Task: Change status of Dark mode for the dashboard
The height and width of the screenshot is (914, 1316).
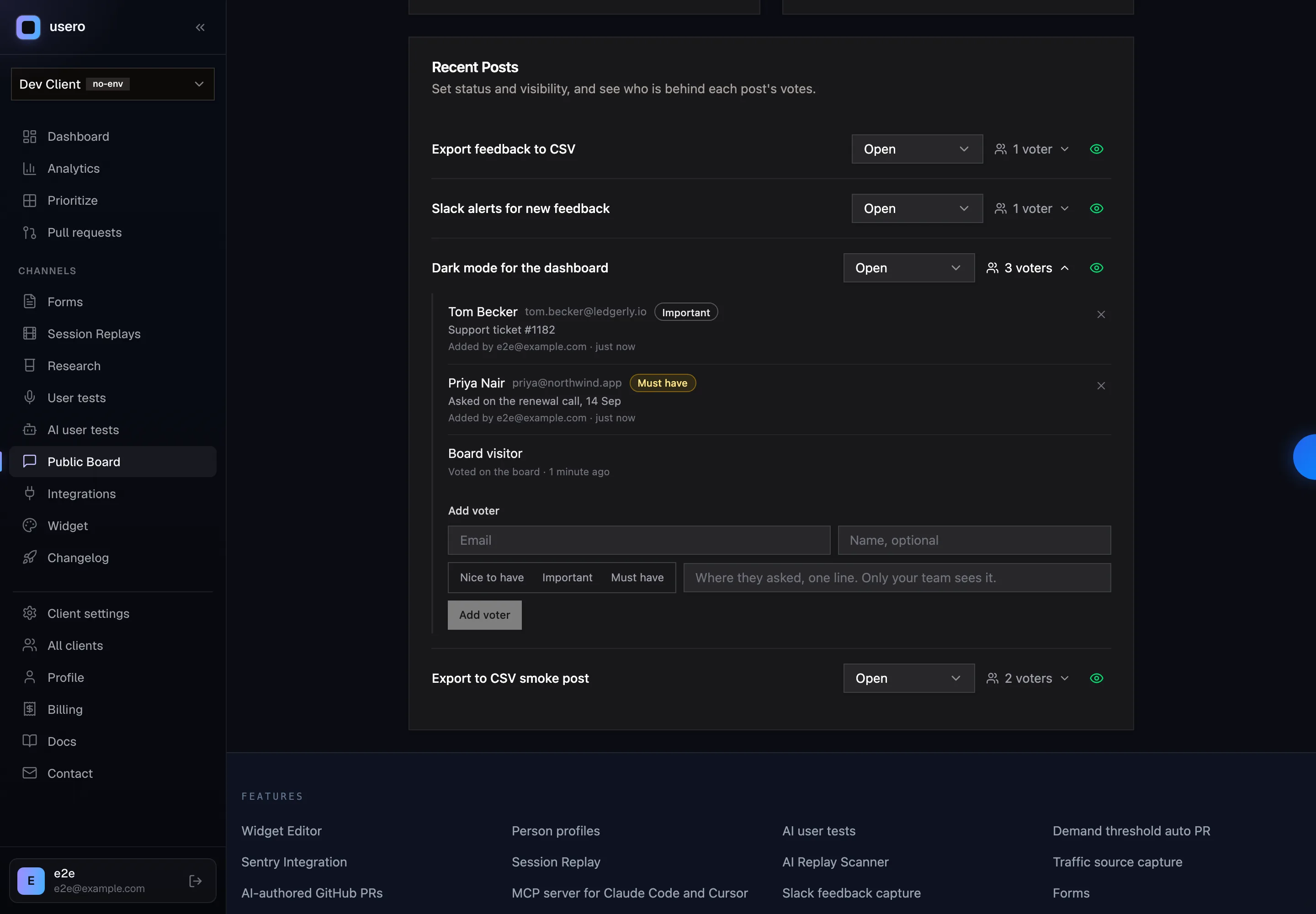Action: (x=909, y=268)
